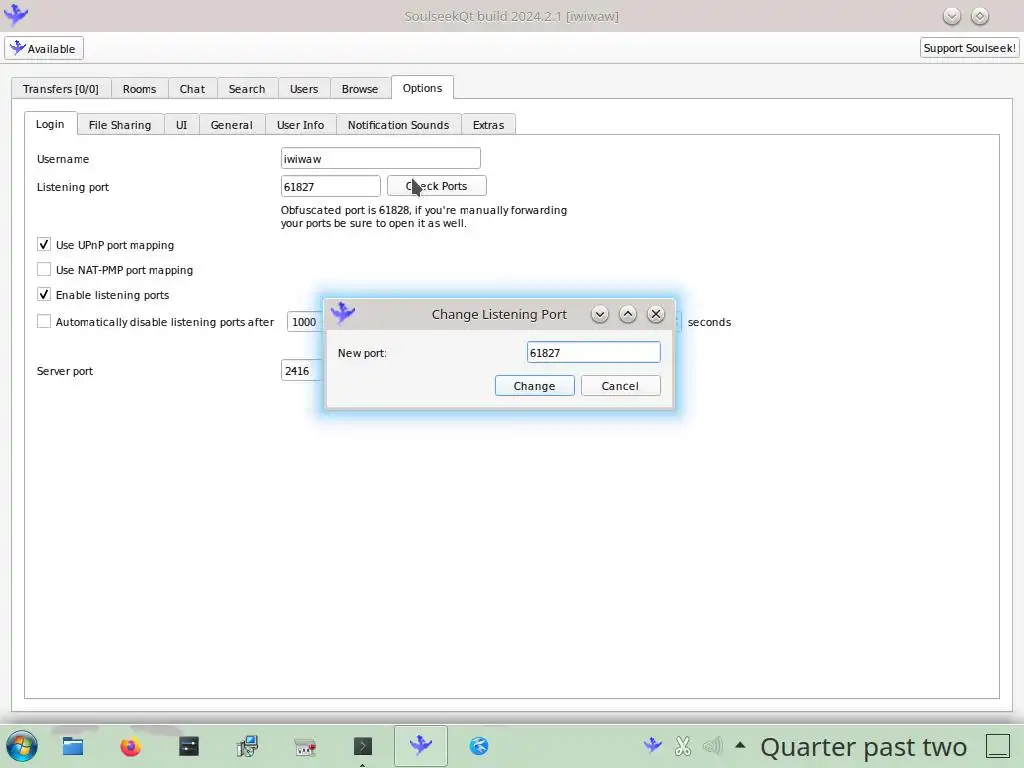1024x768 pixels.
Task: Open the globe browser icon in taskbar
Action: (x=479, y=746)
